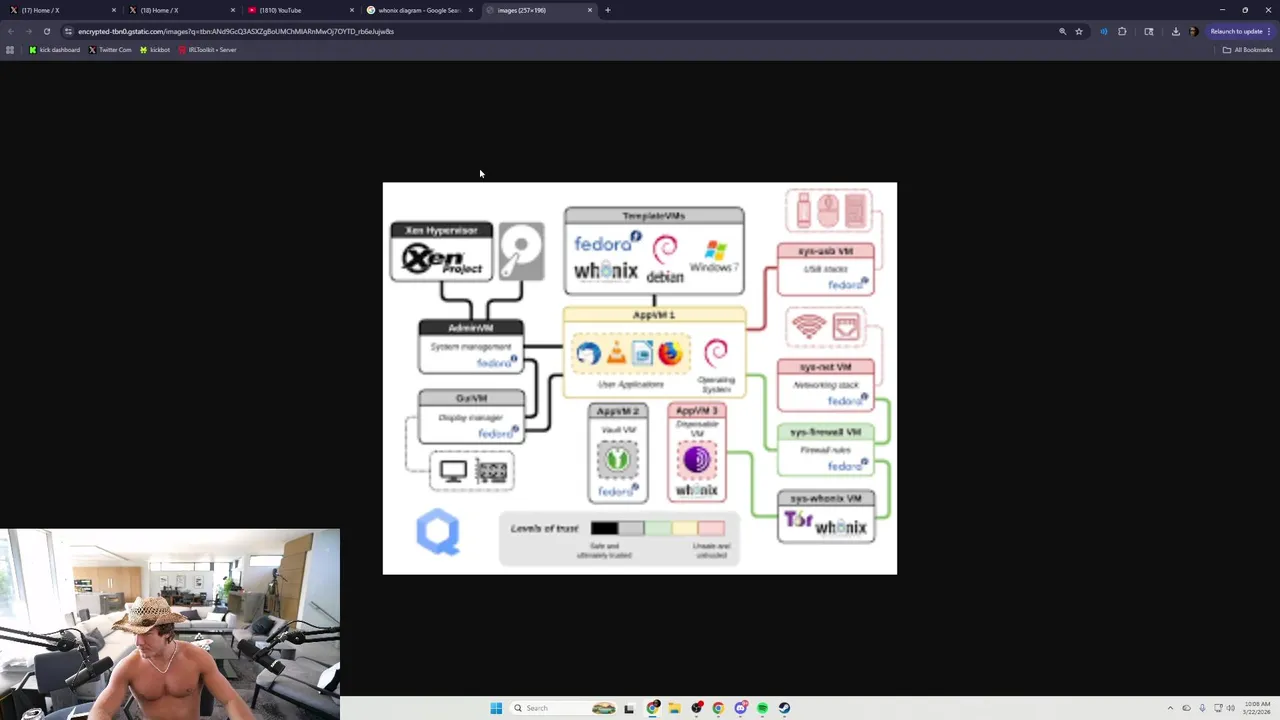
Task: Open the Chrome profile avatar
Action: [x=1193, y=31]
